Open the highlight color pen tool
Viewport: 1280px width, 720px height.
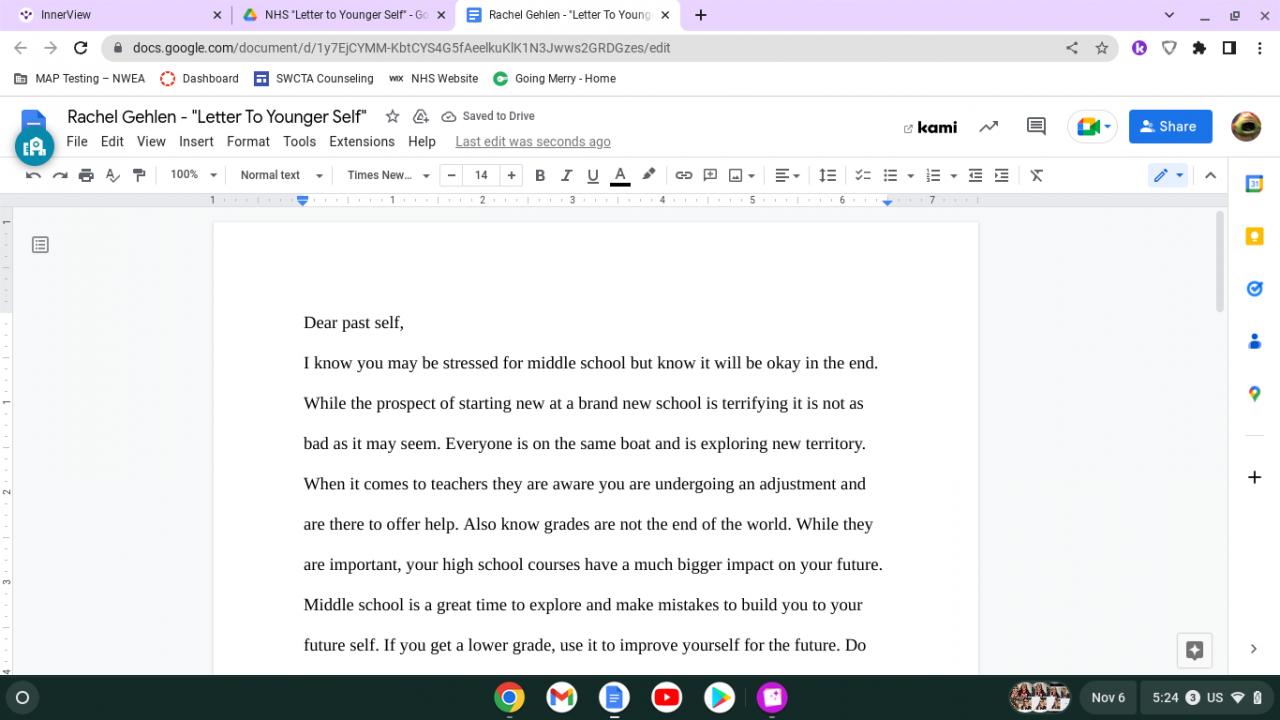point(649,175)
